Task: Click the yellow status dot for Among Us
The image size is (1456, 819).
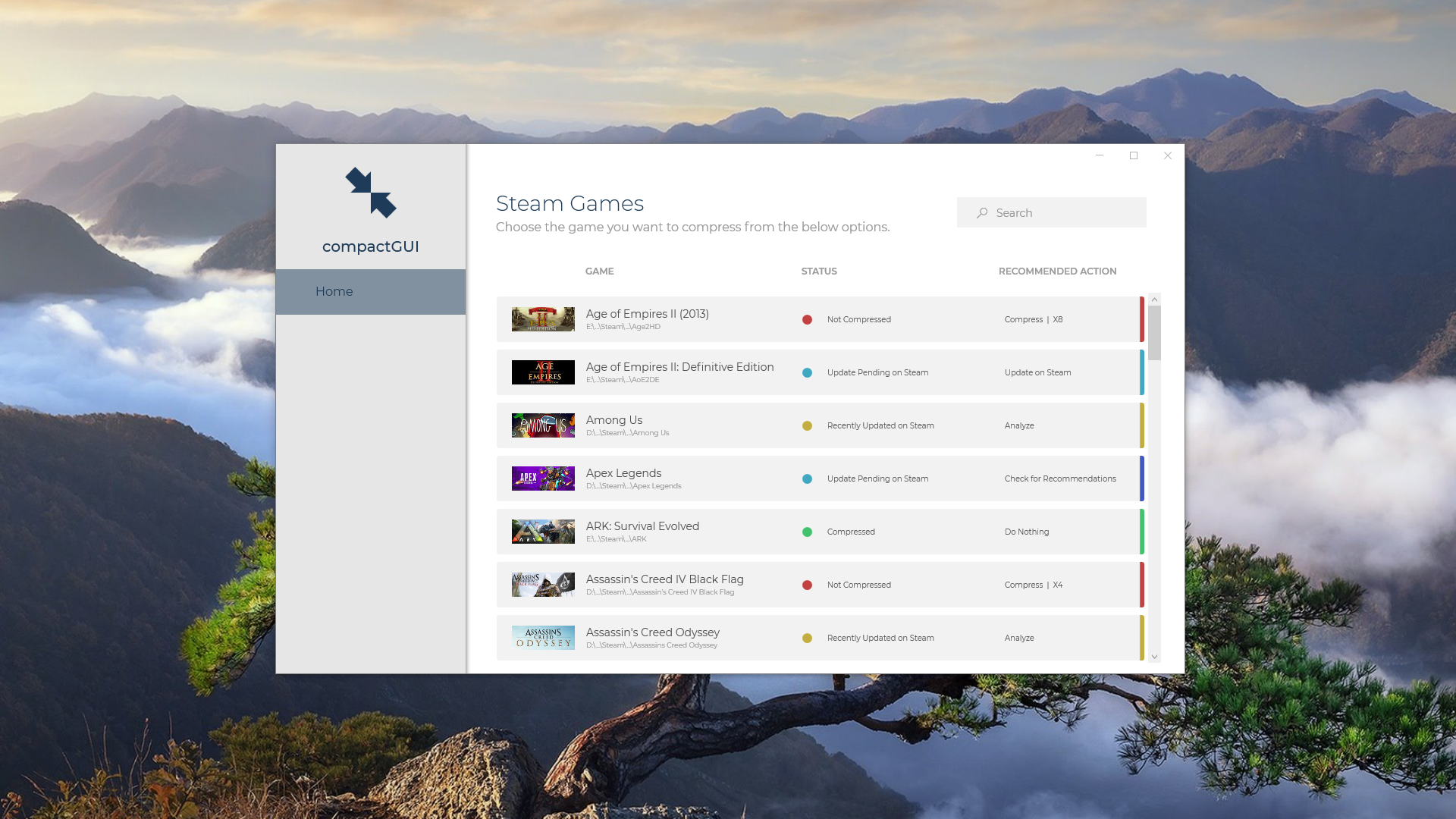Action: pyautogui.click(x=807, y=426)
